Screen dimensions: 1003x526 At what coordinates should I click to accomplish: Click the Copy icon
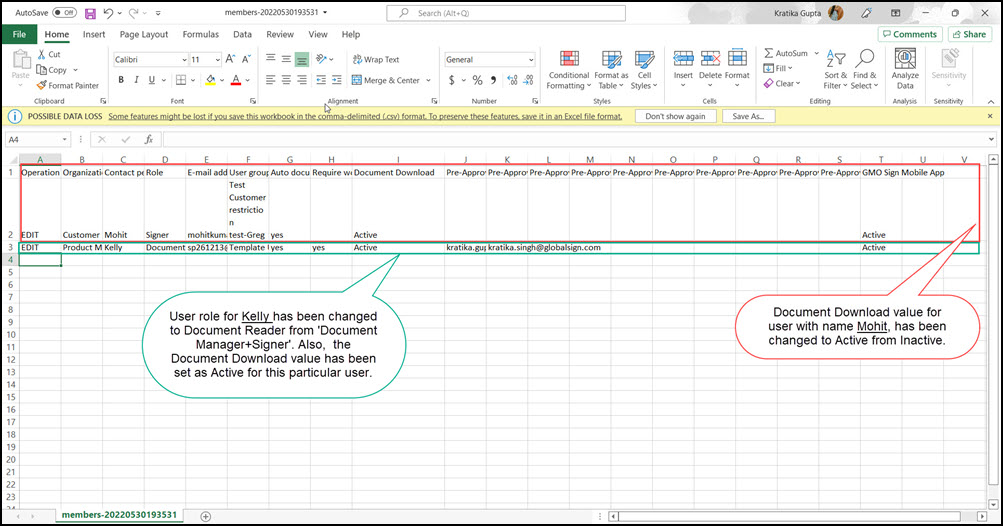[x=42, y=70]
